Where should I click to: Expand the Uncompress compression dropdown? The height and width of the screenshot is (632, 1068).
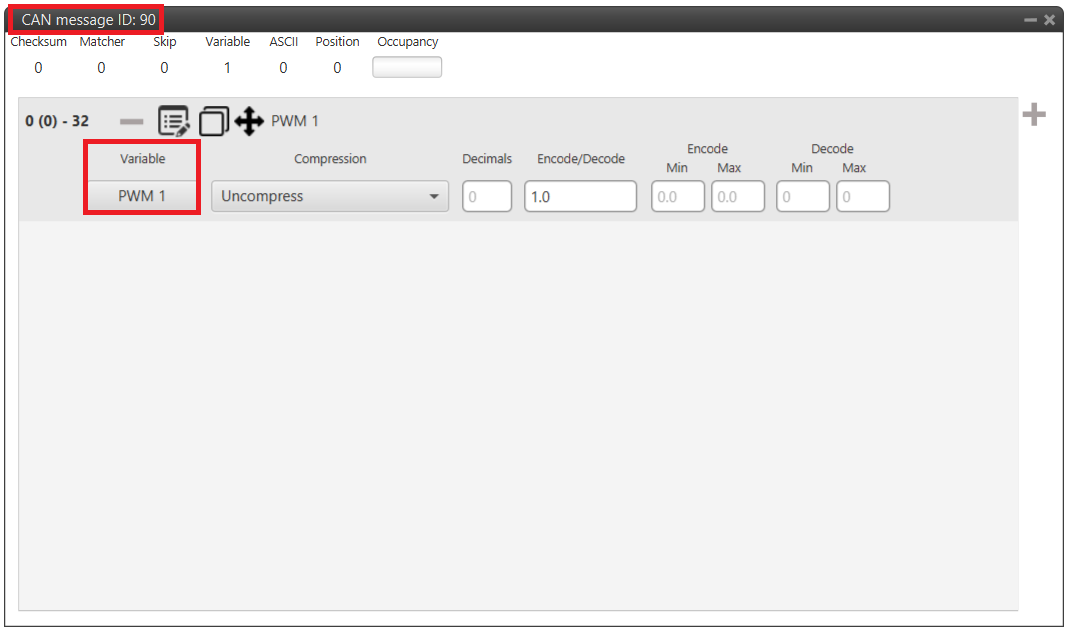point(329,196)
